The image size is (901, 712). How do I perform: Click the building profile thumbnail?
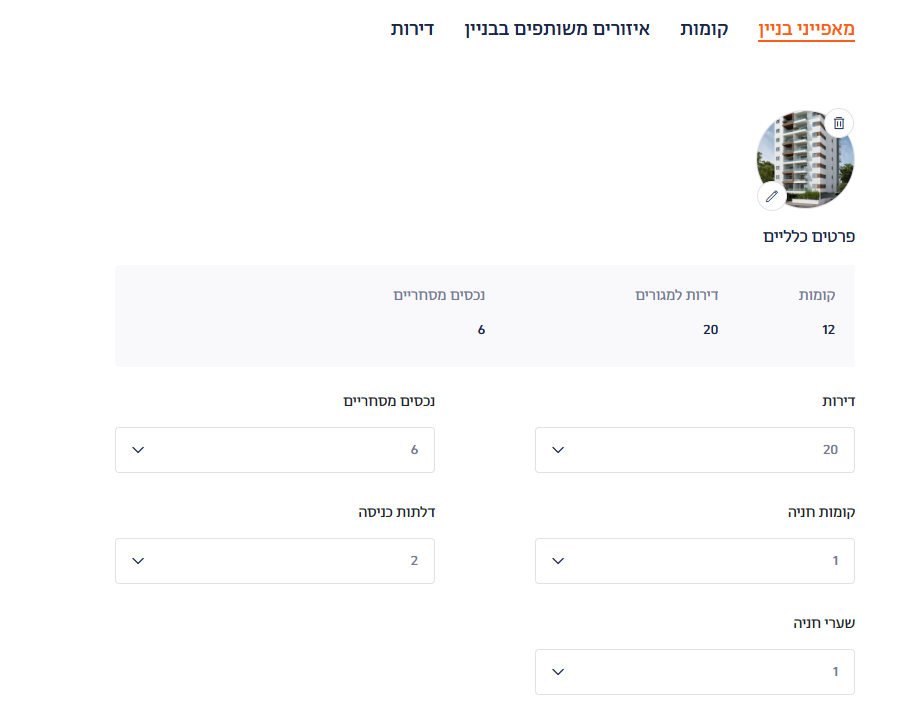click(x=805, y=159)
